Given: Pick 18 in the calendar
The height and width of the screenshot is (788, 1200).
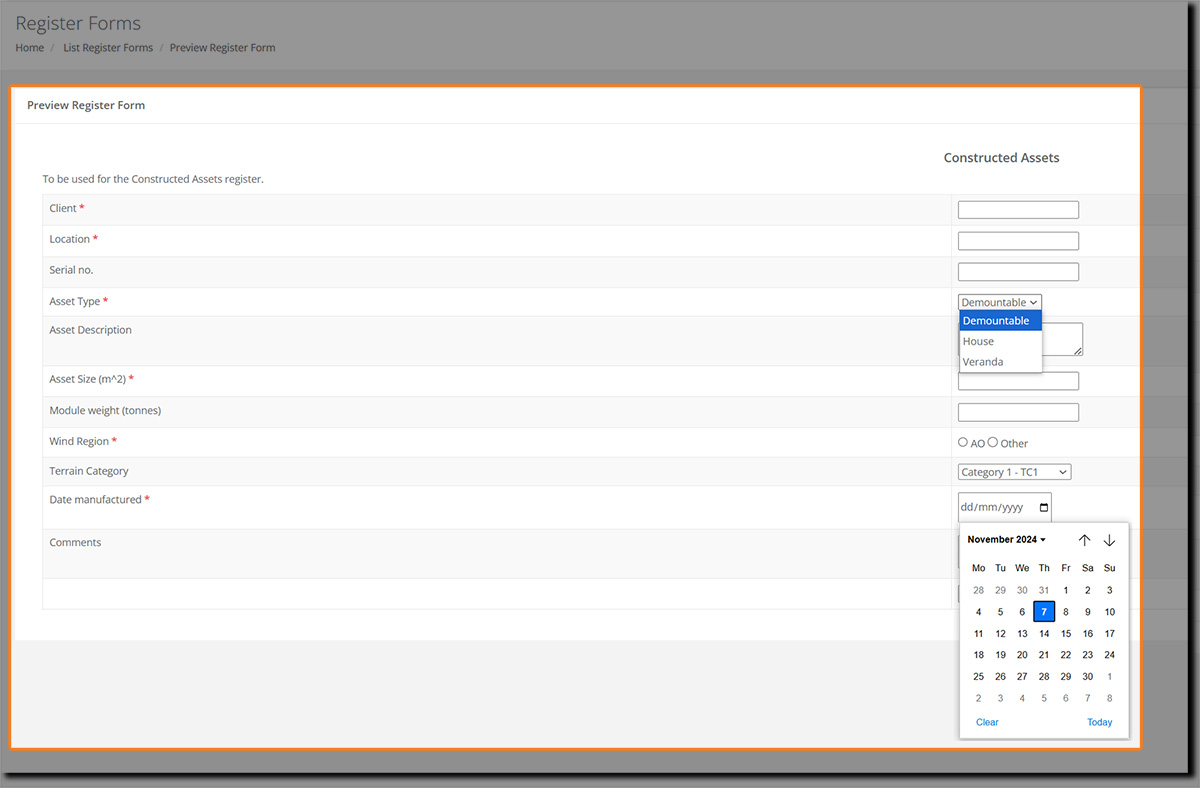Looking at the screenshot, I should point(979,655).
